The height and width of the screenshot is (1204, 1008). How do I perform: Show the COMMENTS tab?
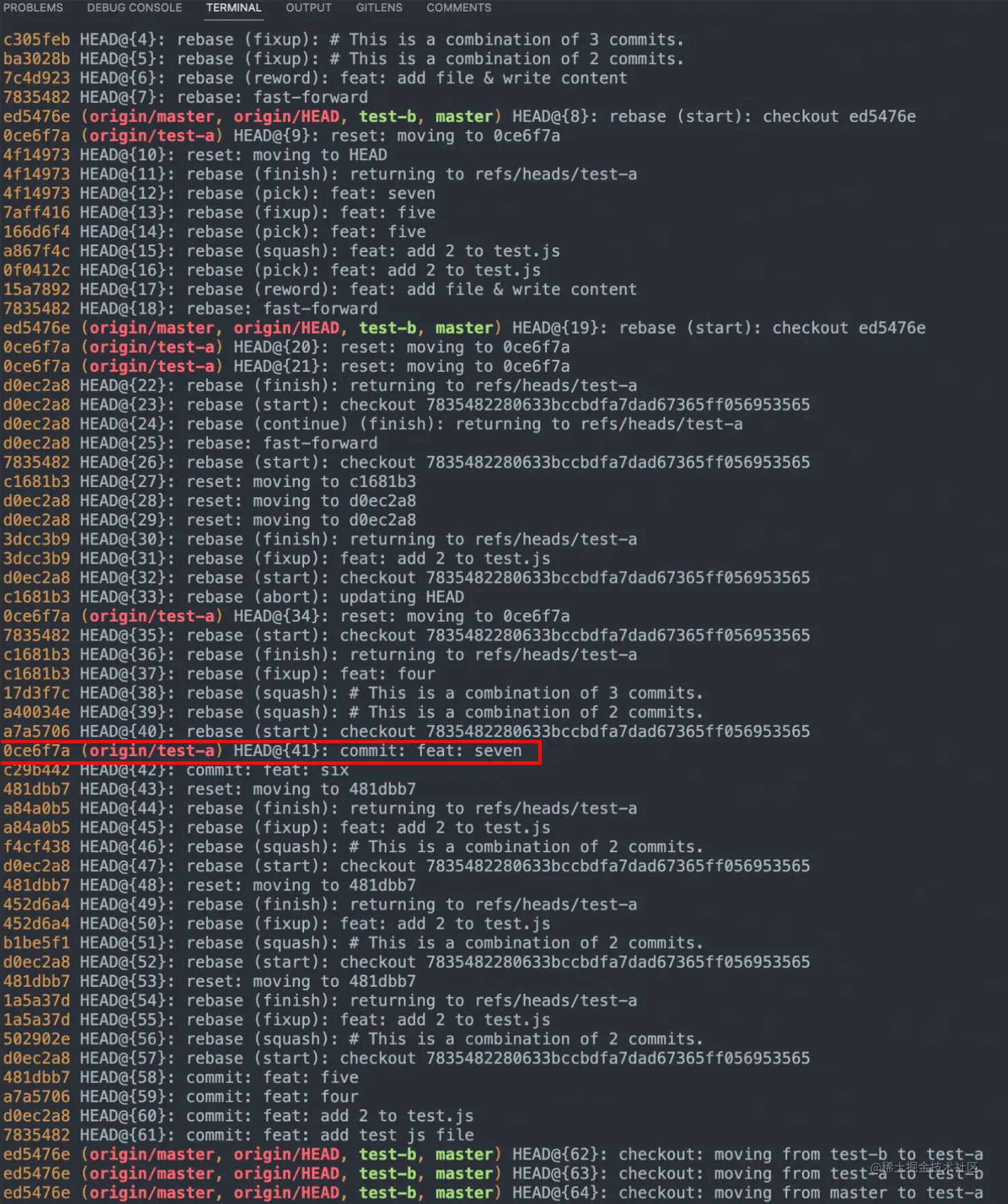click(459, 8)
